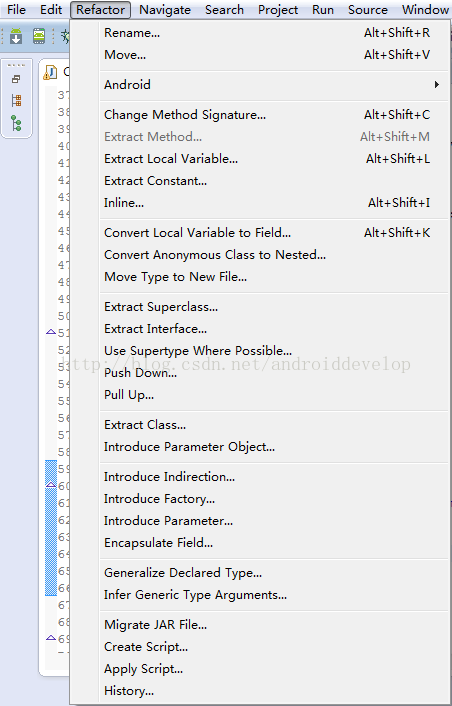Open the Search menu
This screenshot has height=706, width=452.
tap(224, 9)
